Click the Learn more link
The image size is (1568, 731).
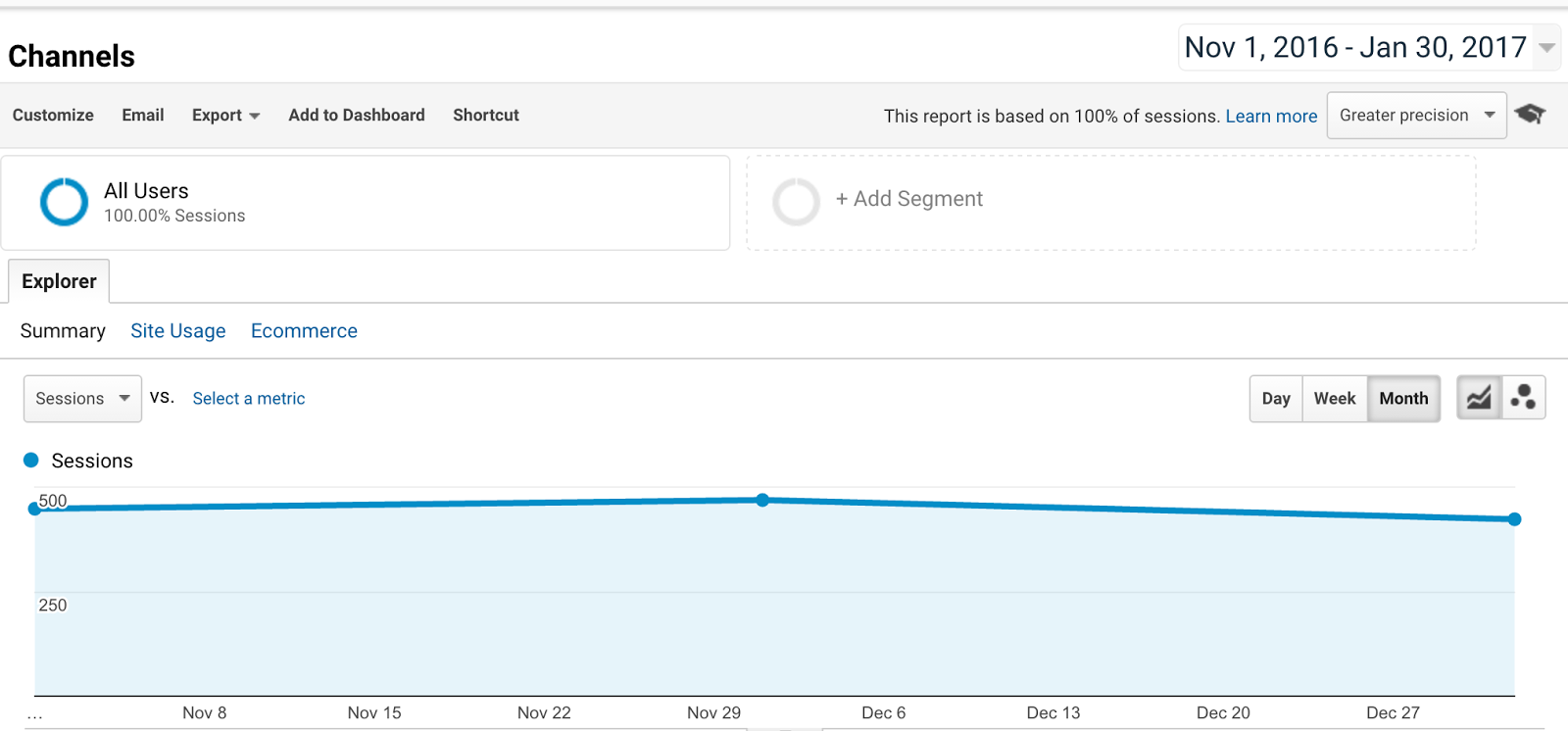coord(1271,117)
